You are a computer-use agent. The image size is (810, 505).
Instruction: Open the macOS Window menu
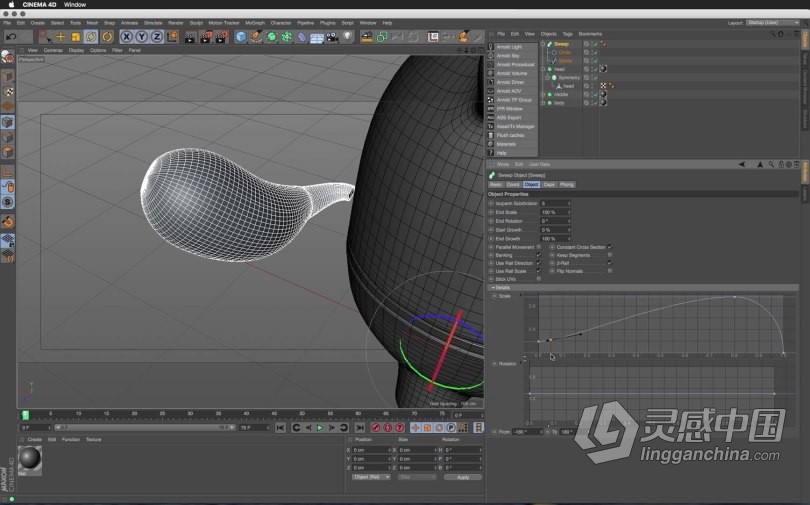[75, 4]
